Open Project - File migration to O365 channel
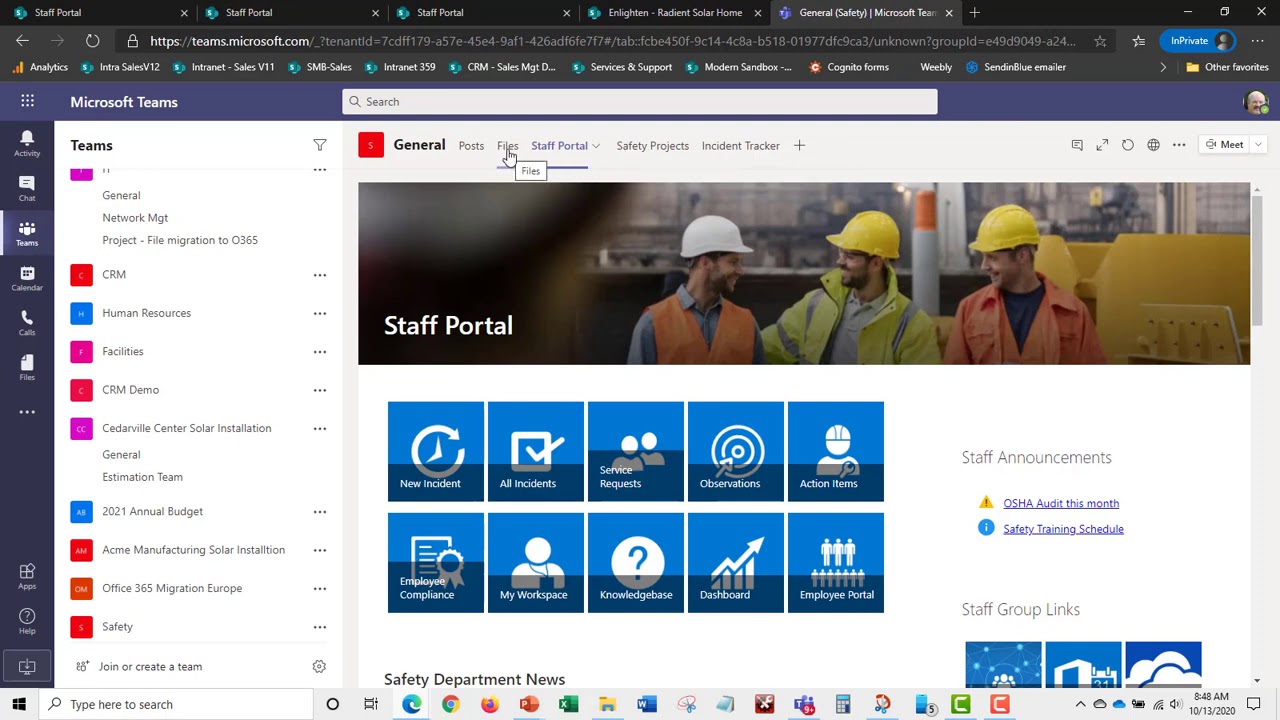This screenshot has width=1280, height=720. tap(180, 240)
